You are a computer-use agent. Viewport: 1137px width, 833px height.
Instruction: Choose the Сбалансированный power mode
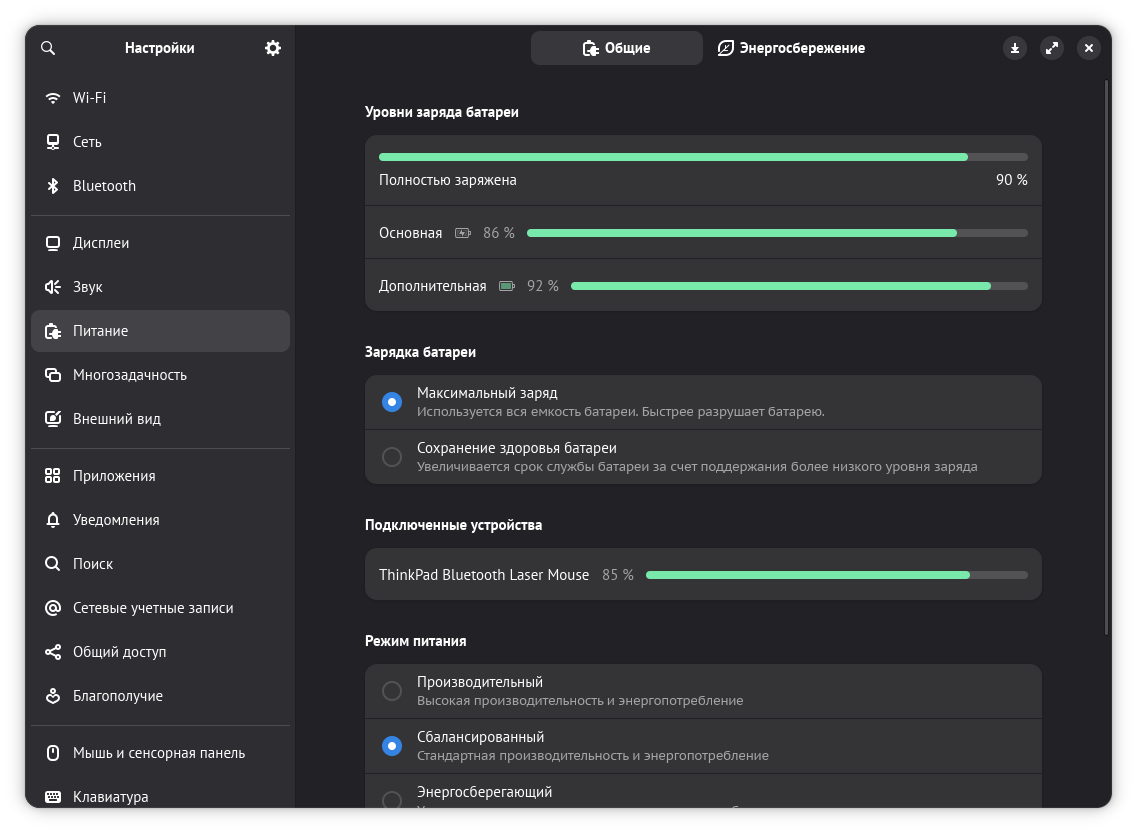392,746
